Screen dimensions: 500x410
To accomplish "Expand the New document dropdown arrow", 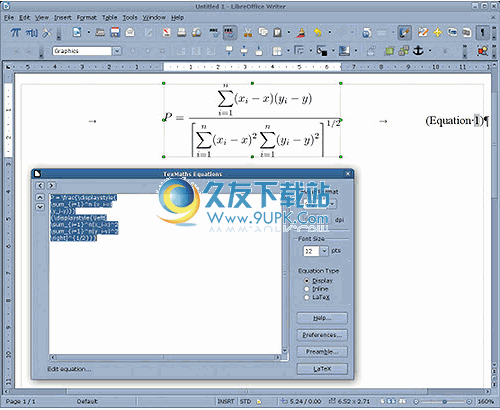I will [x=89, y=33].
